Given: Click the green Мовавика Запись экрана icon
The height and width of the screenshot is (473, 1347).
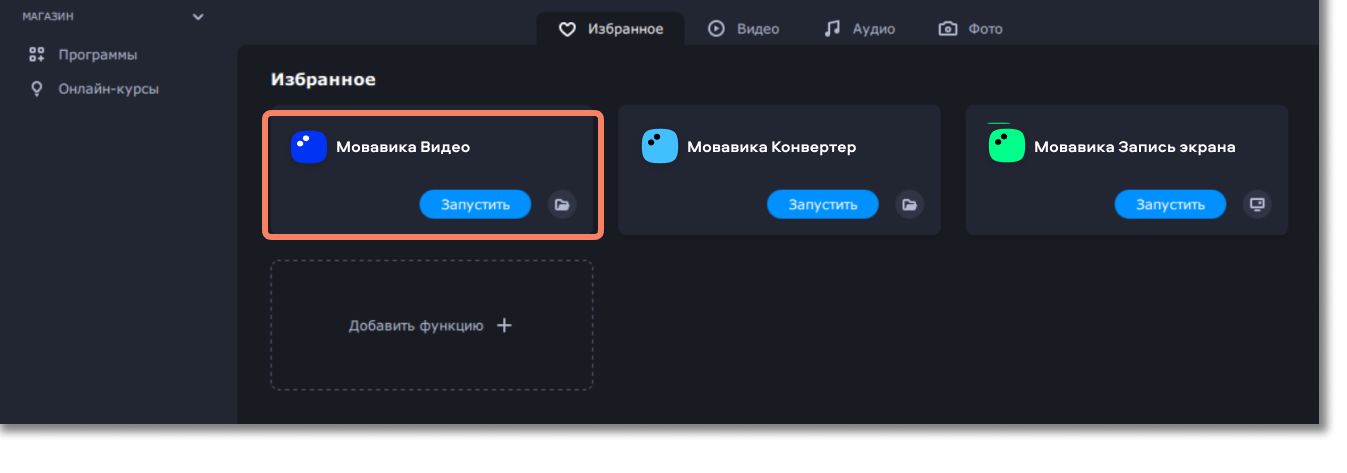Looking at the screenshot, I should [1006, 146].
